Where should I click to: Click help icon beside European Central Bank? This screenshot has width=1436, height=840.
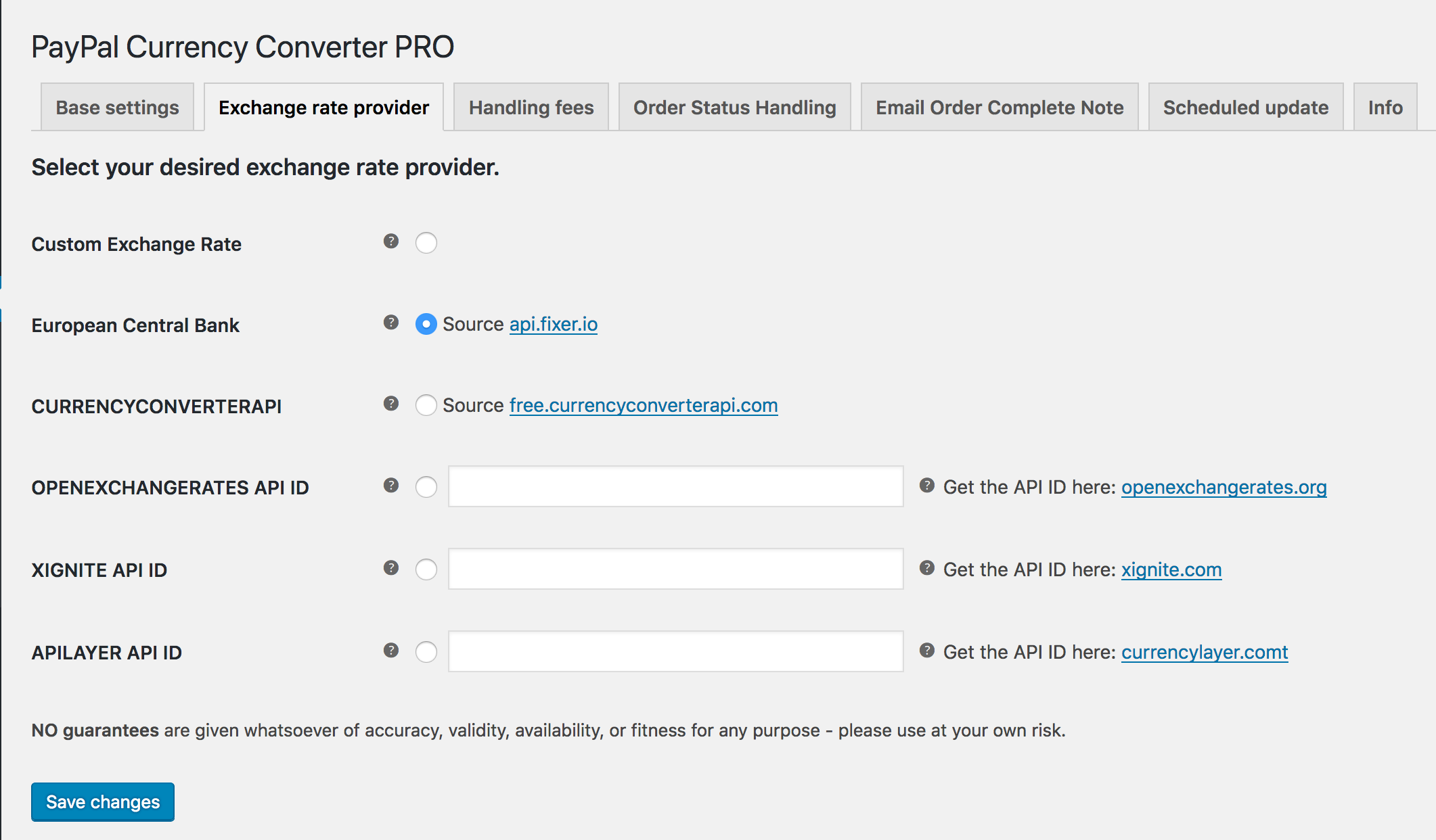click(x=390, y=323)
